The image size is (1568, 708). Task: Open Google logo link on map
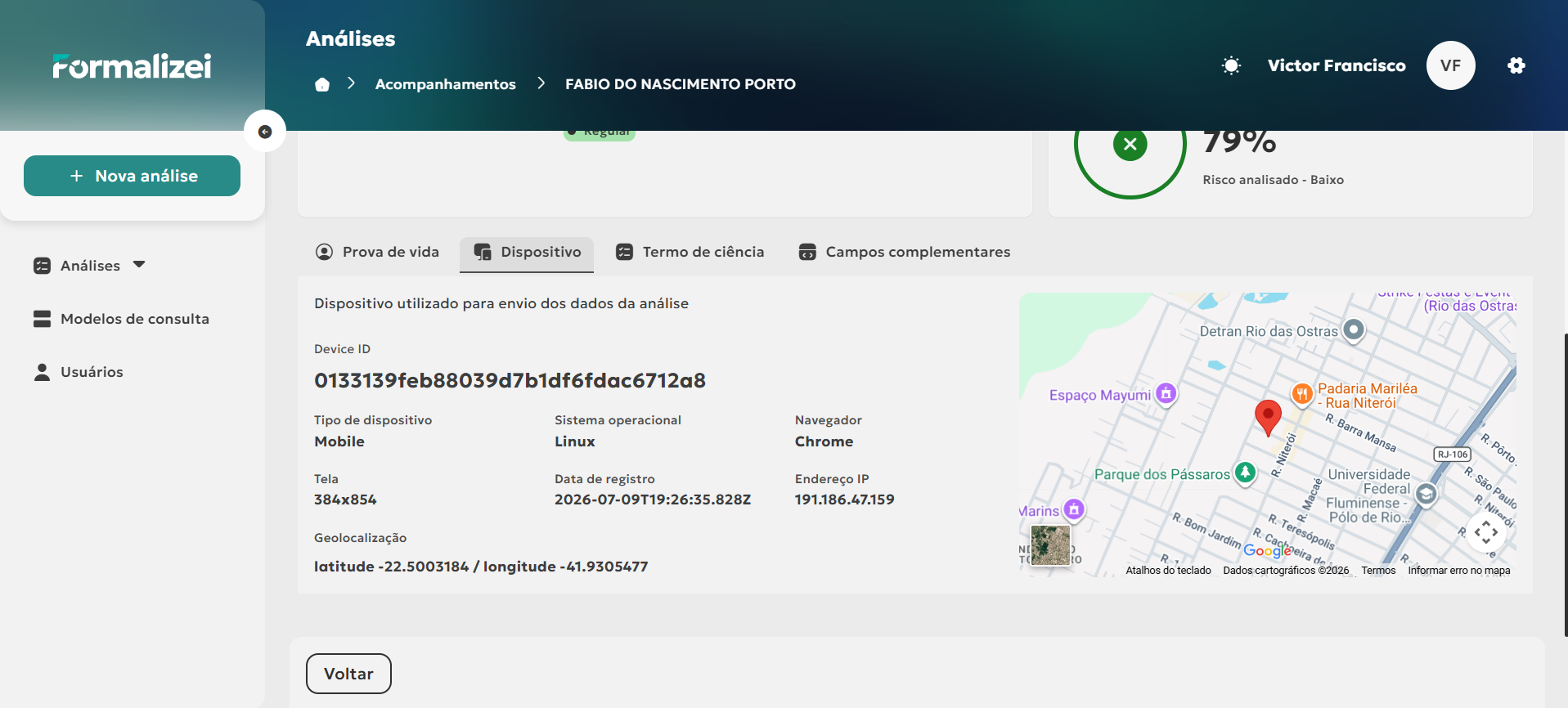tap(1267, 551)
